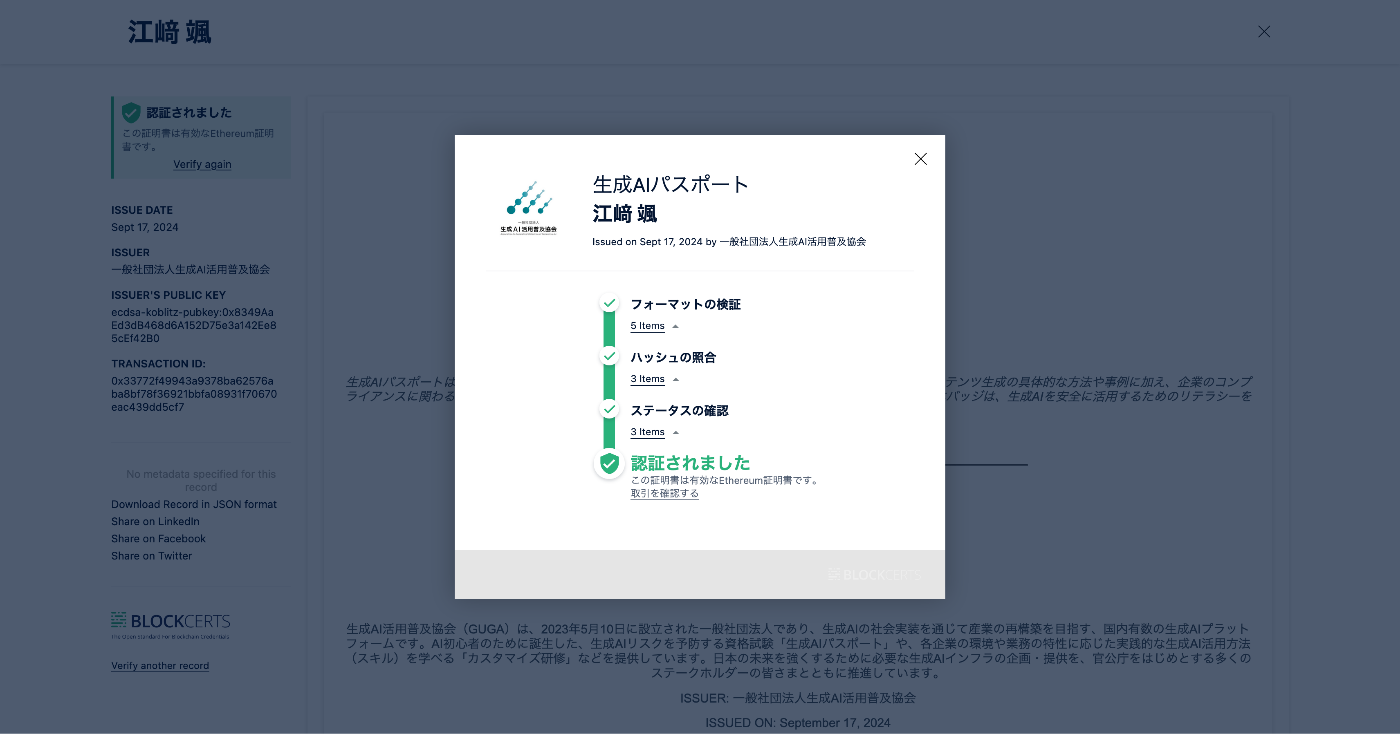This screenshot has height=734, width=1400.
Task: Click the ISSUER value in the sidebar
Action: click(x=191, y=270)
